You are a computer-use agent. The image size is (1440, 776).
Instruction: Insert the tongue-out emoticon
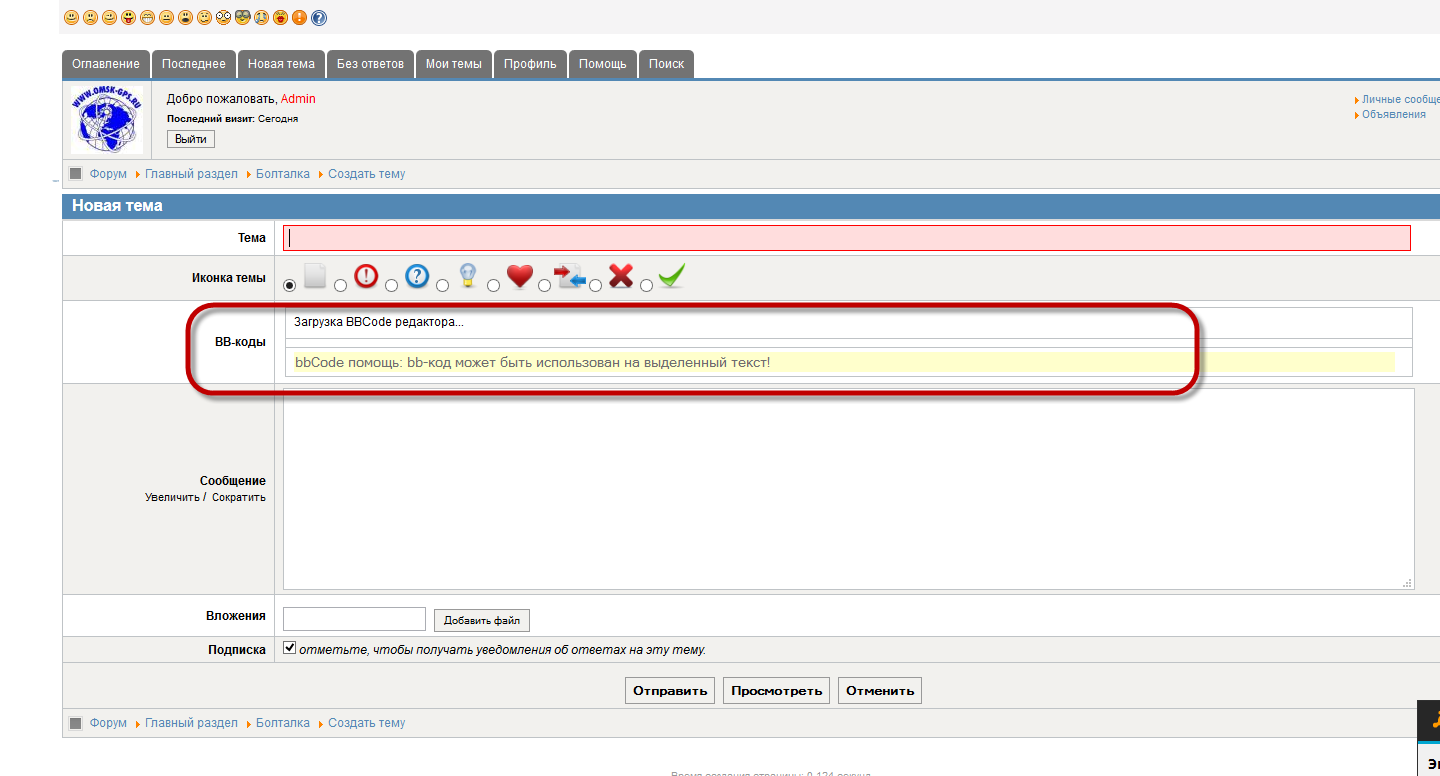pos(128,18)
